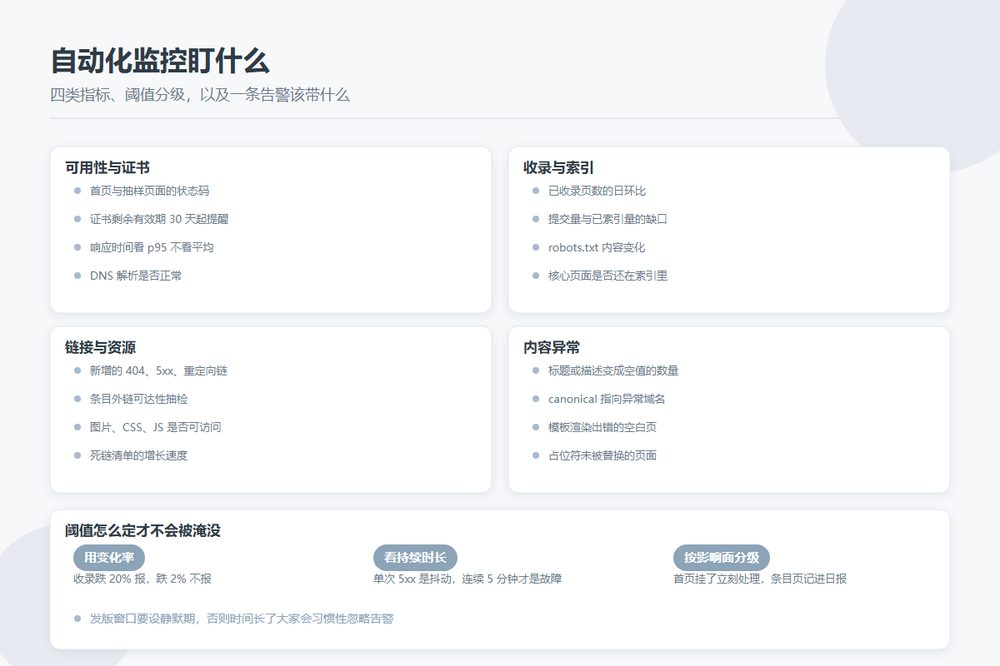
Task: Click bullet 核心页面是否还在索引里
Action: tap(608, 276)
